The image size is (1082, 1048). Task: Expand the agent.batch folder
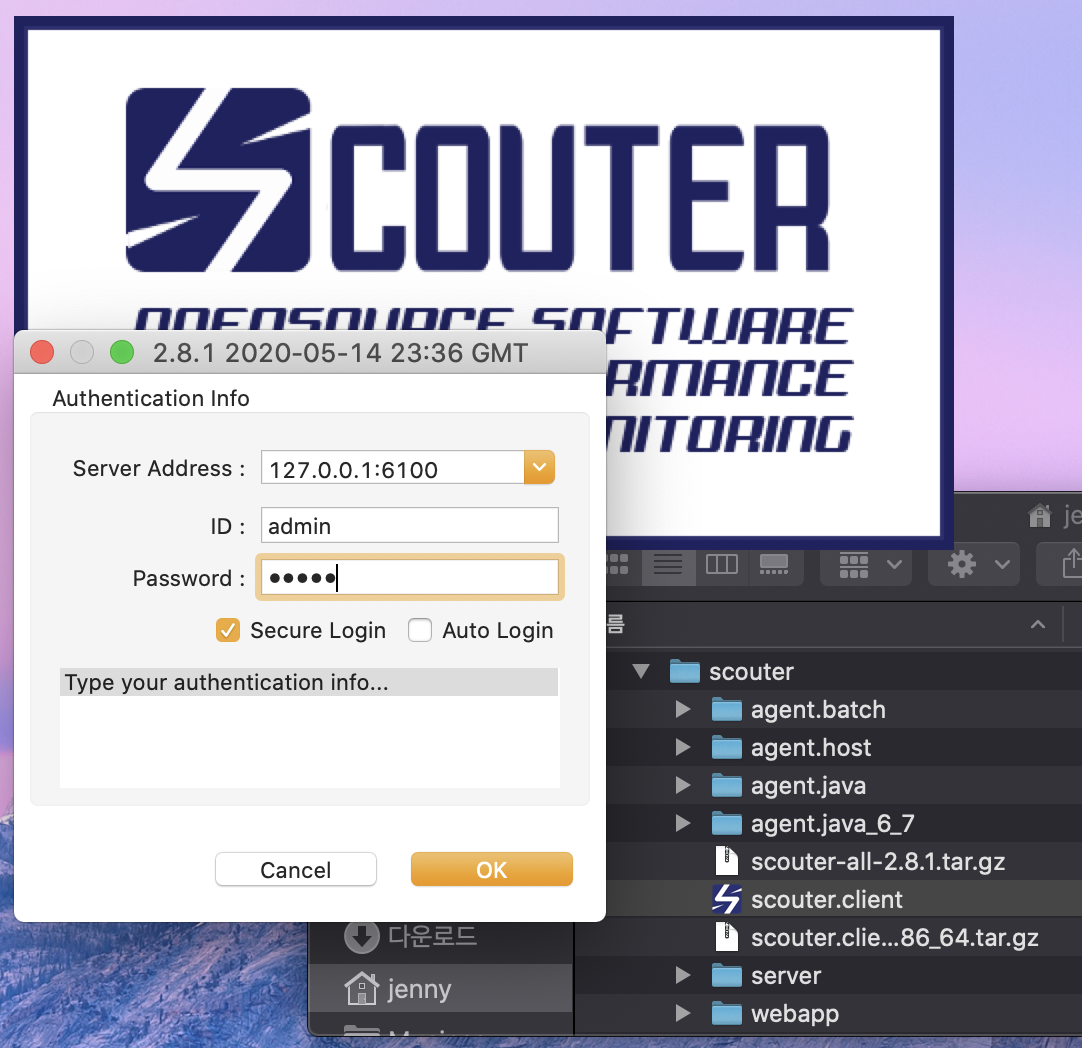pos(682,709)
